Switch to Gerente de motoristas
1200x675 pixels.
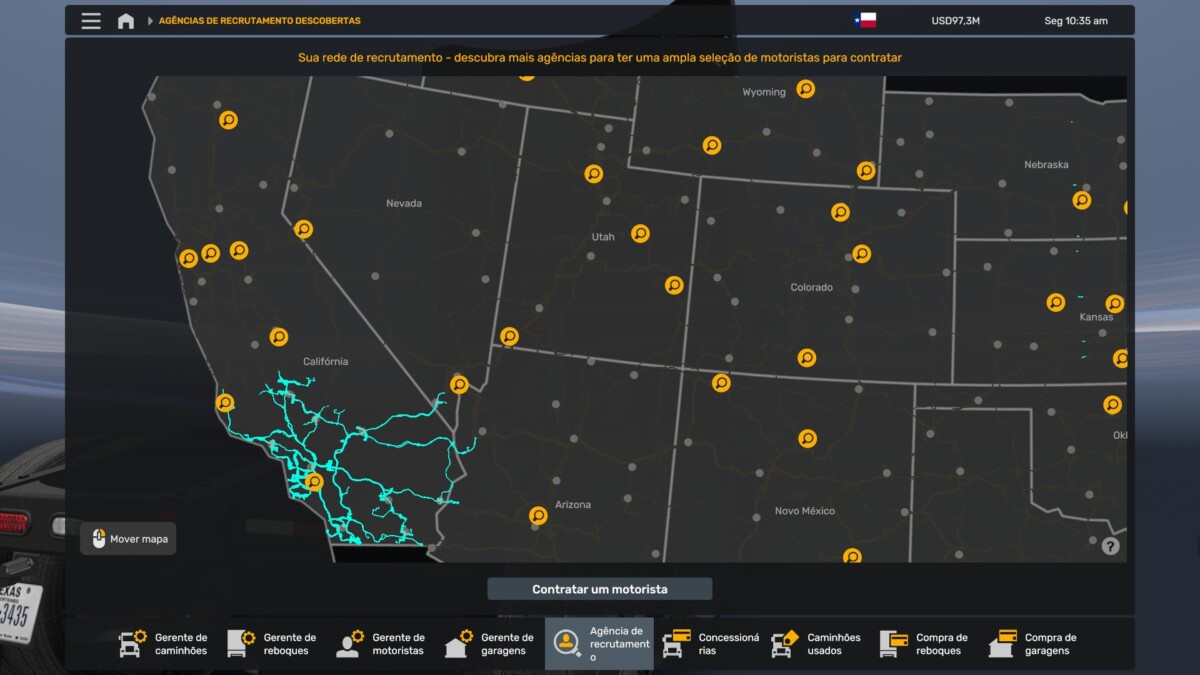tap(381, 644)
